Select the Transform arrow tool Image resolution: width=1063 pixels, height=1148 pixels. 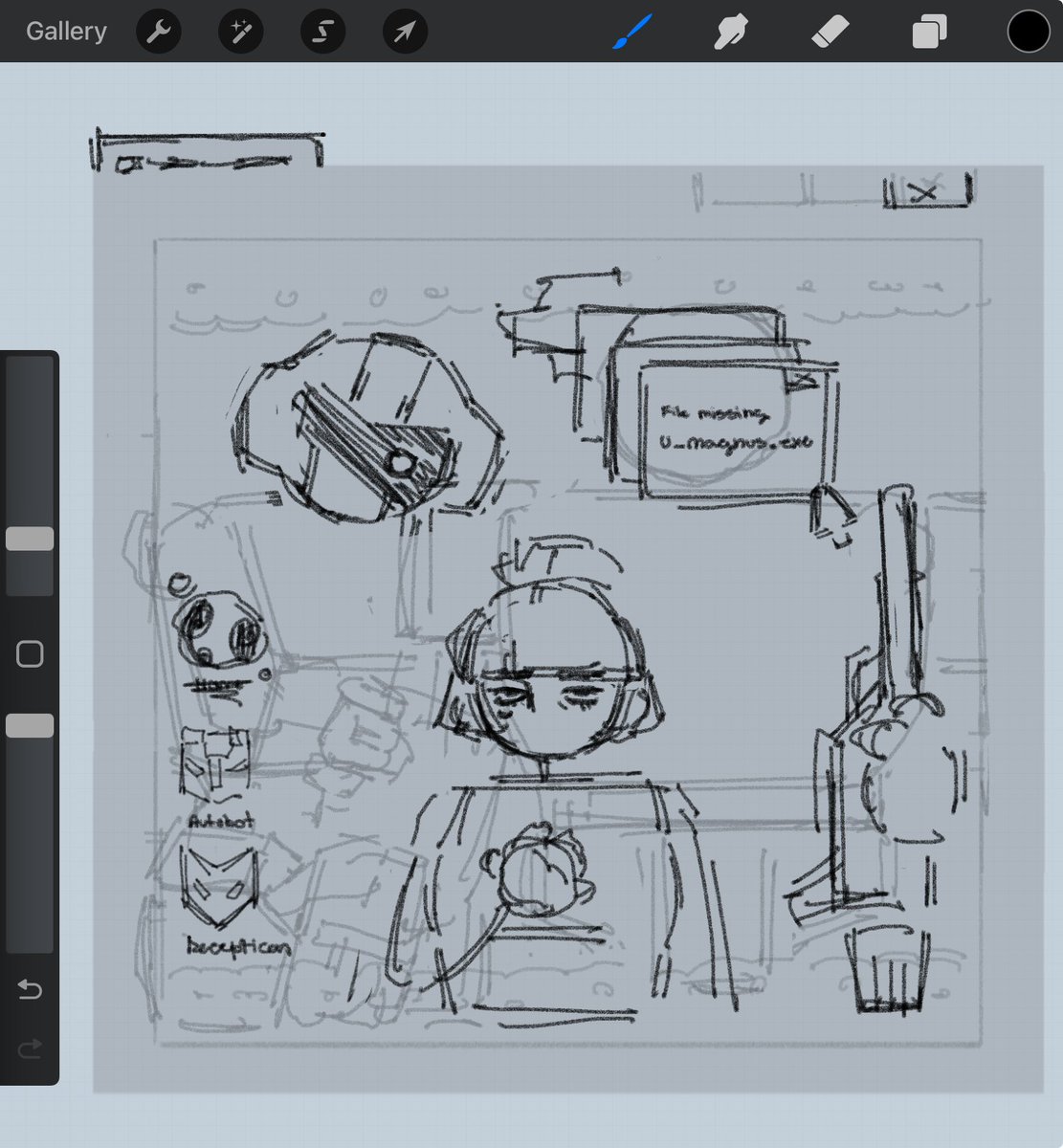[404, 31]
